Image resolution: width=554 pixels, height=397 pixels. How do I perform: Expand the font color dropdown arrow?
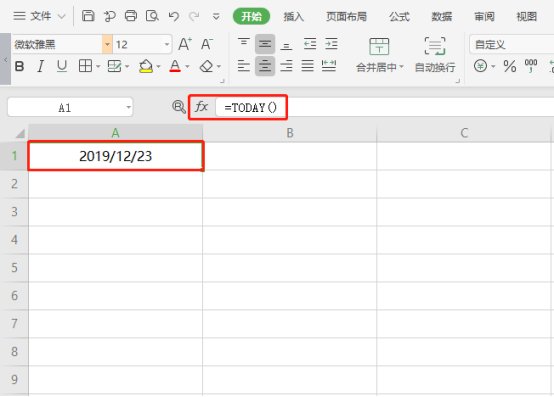187,66
